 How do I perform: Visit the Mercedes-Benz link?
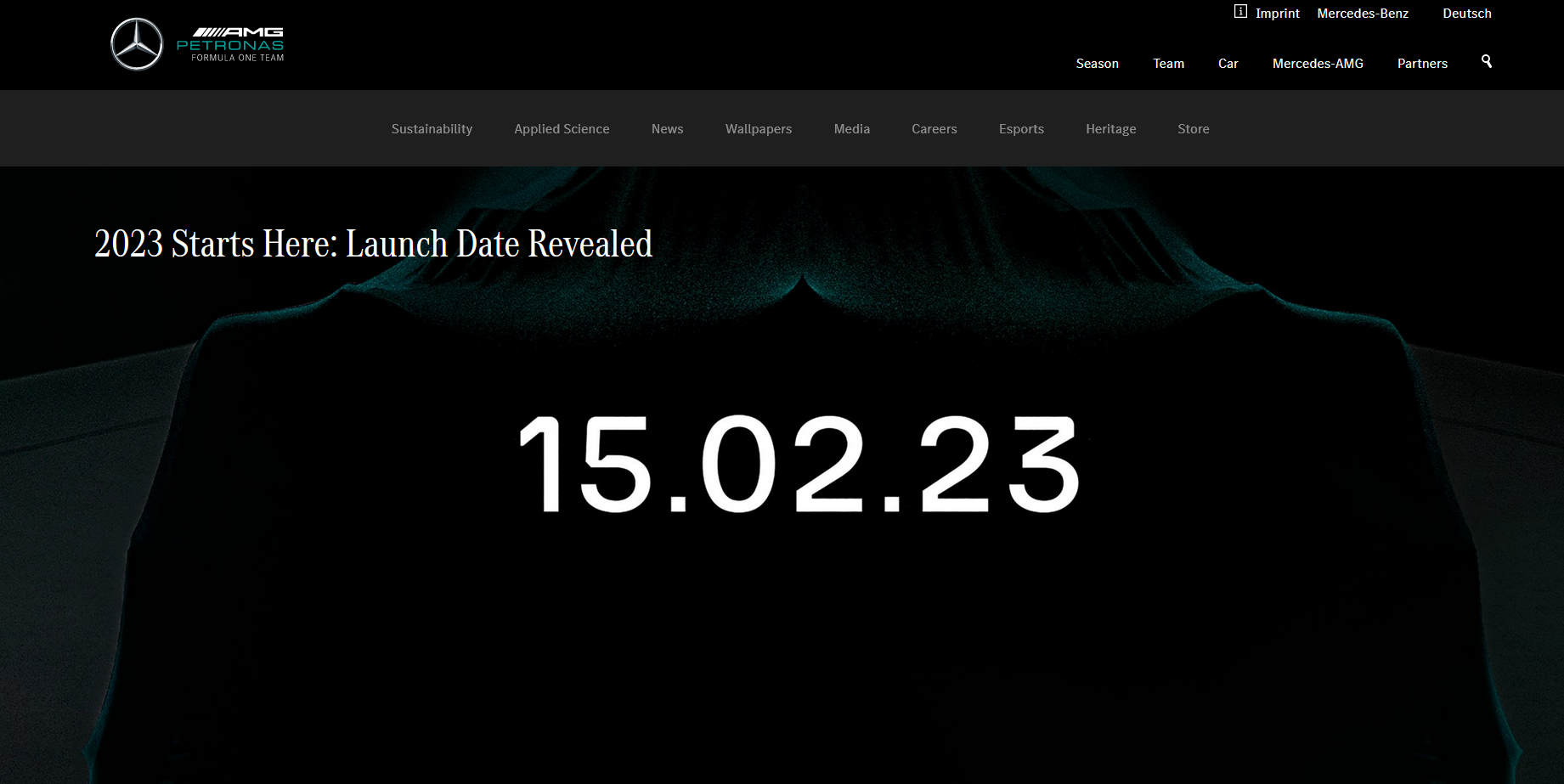(1363, 14)
